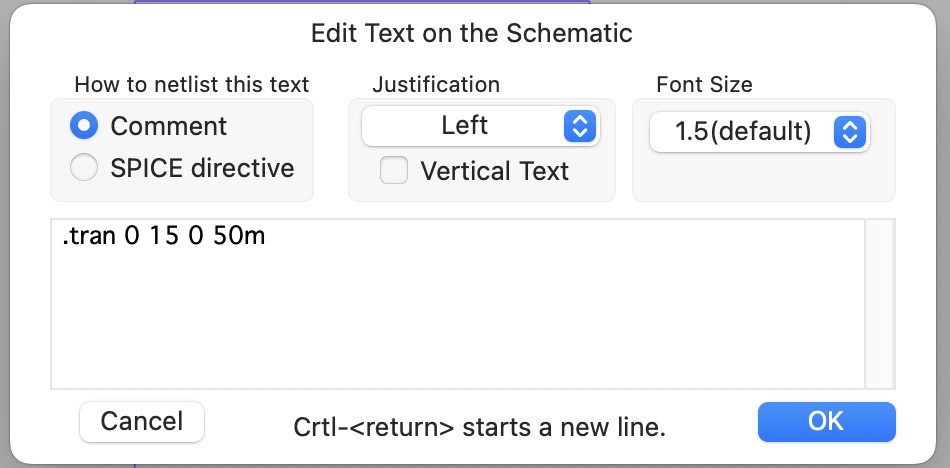950x468 pixels.
Task: Click the dialog title Edit Text on the Schematic
Action: tap(472, 33)
